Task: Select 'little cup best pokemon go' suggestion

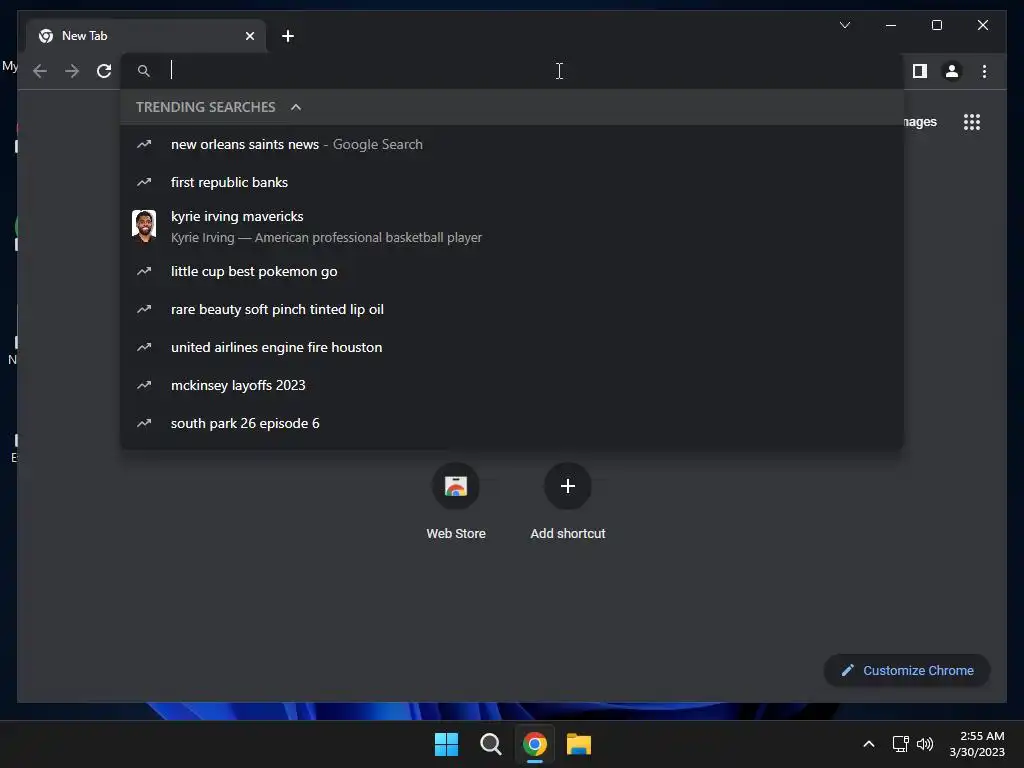Action: (x=512, y=271)
